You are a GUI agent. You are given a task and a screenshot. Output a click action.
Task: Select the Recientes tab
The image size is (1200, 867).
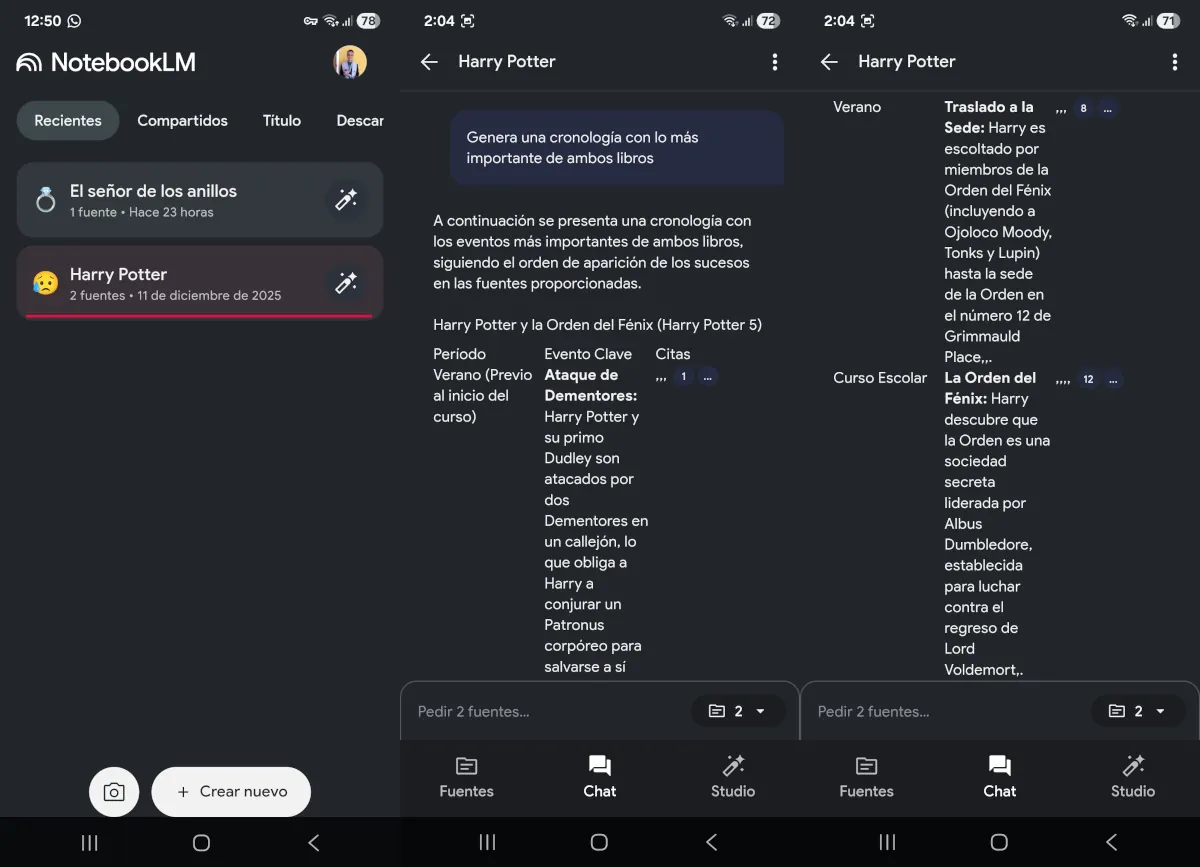[67, 120]
